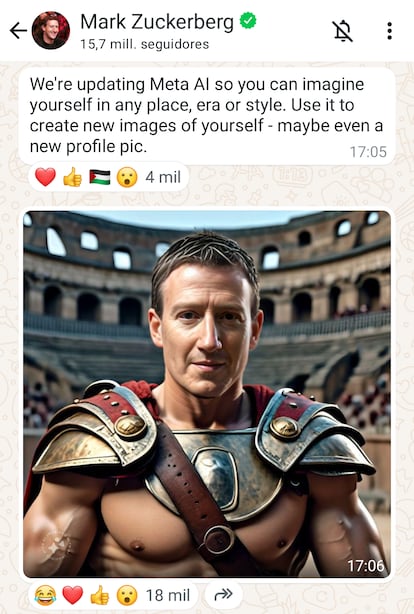Tap the green verified badge
Image resolution: width=414 pixels, height=614 pixels.
click(248, 20)
